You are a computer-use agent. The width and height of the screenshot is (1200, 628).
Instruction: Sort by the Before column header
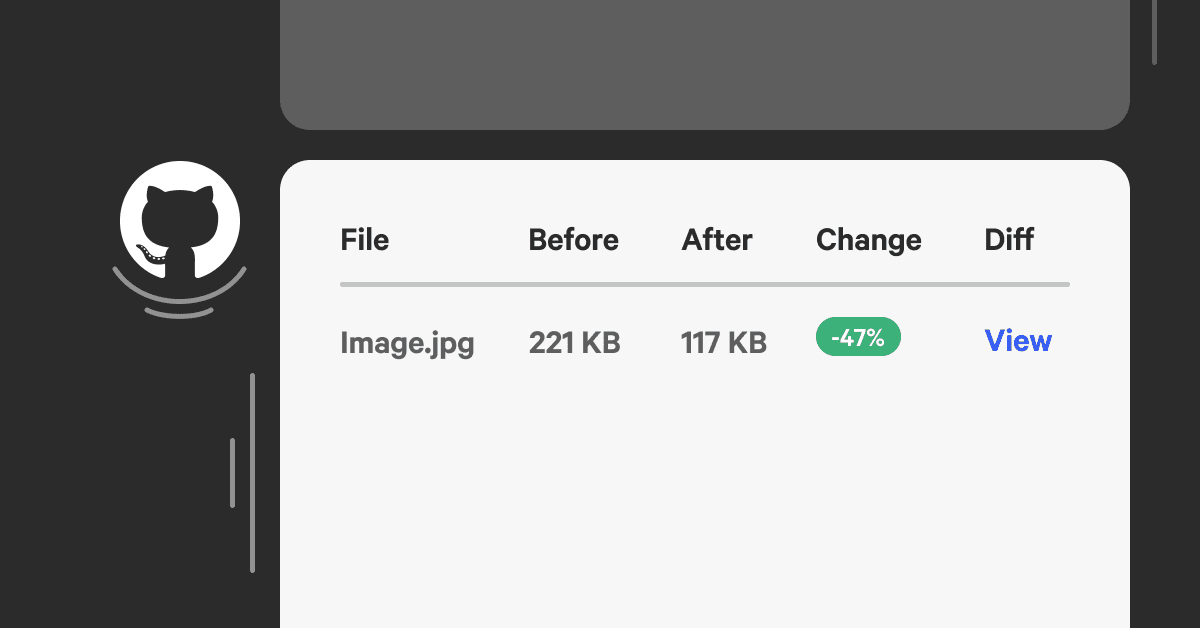573,240
